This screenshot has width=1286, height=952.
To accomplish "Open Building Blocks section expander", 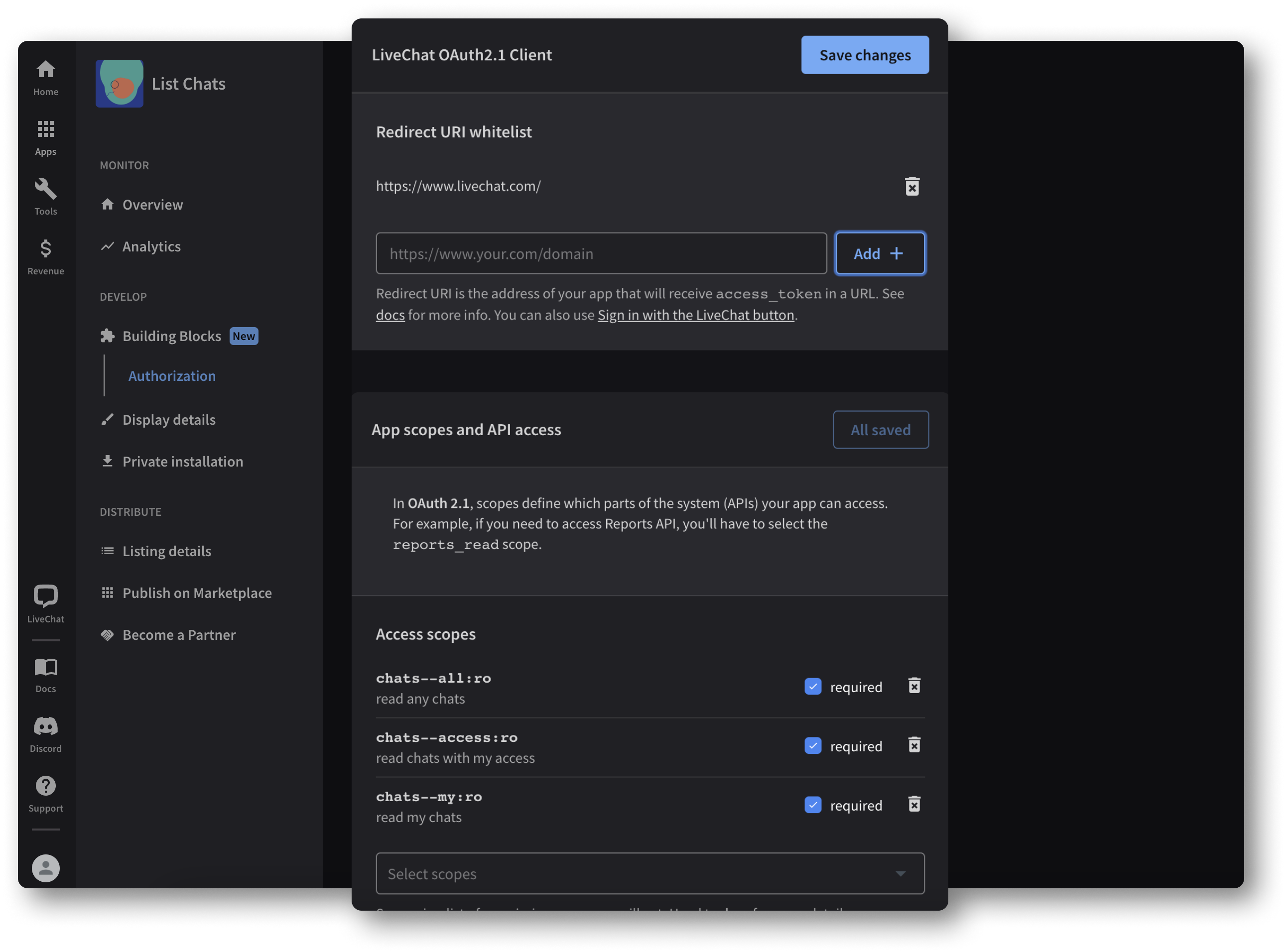I will (x=171, y=335).
